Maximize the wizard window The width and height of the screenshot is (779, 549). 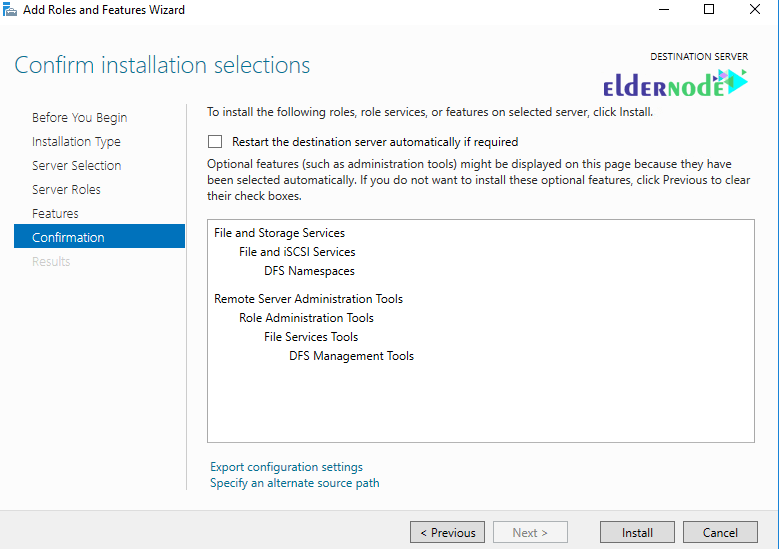(x=709, y=9)
